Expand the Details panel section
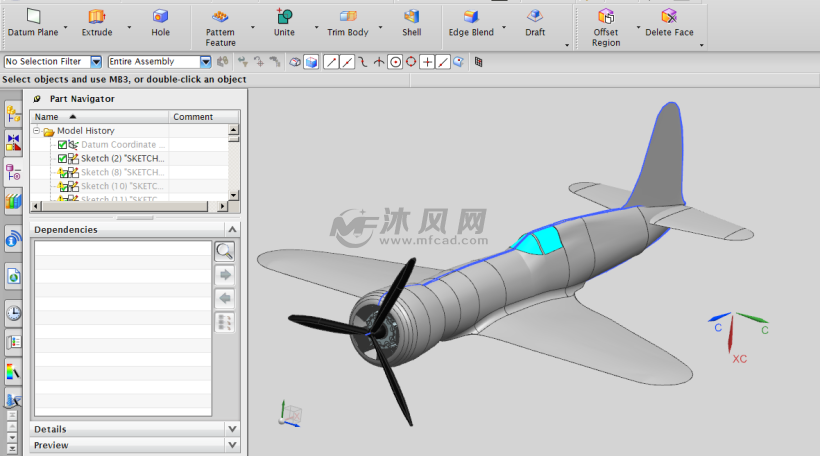 232,429
